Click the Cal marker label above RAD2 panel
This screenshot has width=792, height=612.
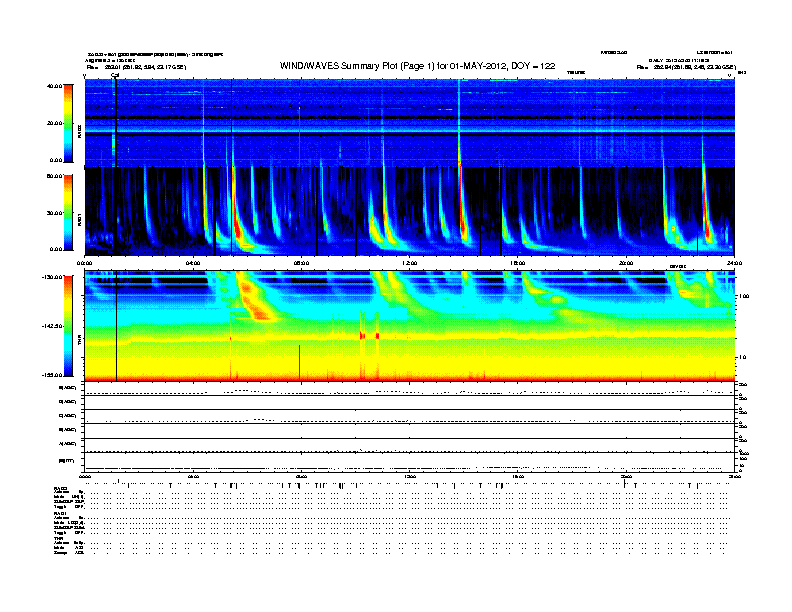click(115, 75)
